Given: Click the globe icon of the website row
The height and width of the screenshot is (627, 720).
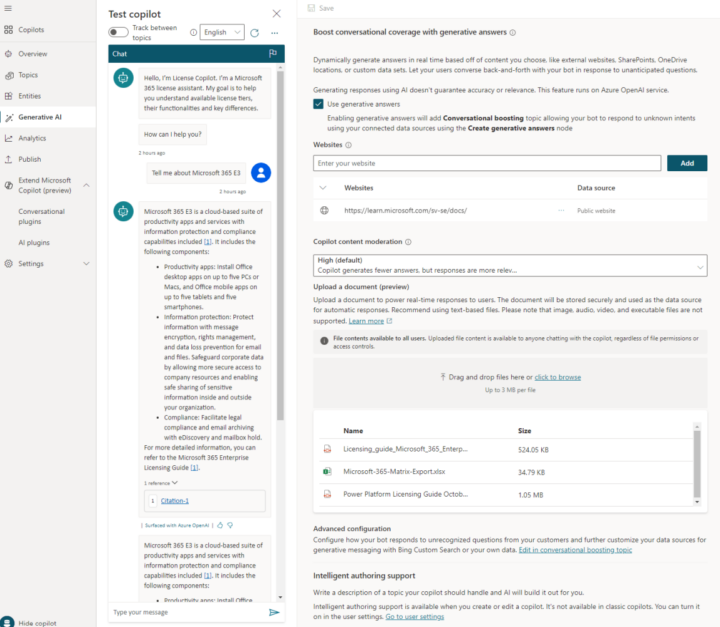Looking at the screenshot, I should coord(324,210).
